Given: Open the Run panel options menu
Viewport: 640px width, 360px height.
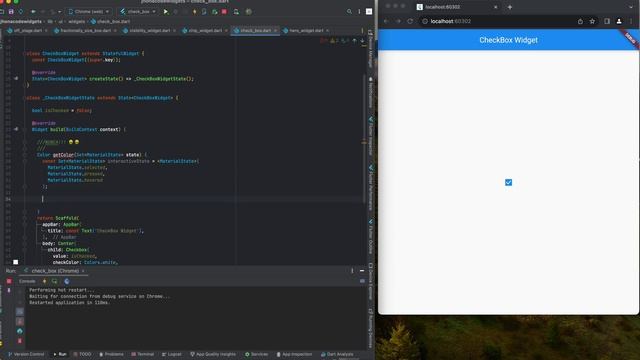Looking at the screenshot, I should 352,271.
